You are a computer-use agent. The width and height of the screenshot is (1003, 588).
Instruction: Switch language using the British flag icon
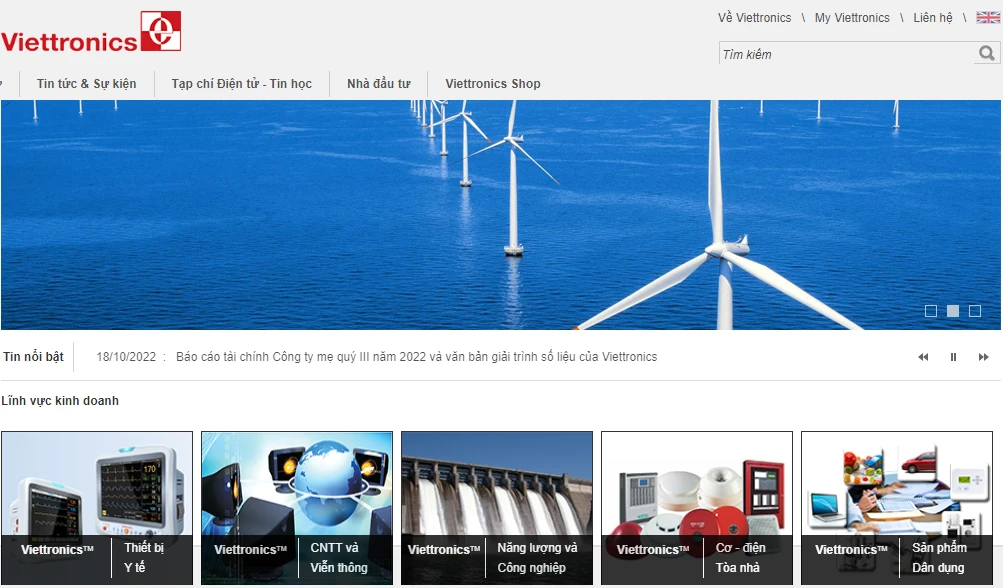[x=987, y=16]
